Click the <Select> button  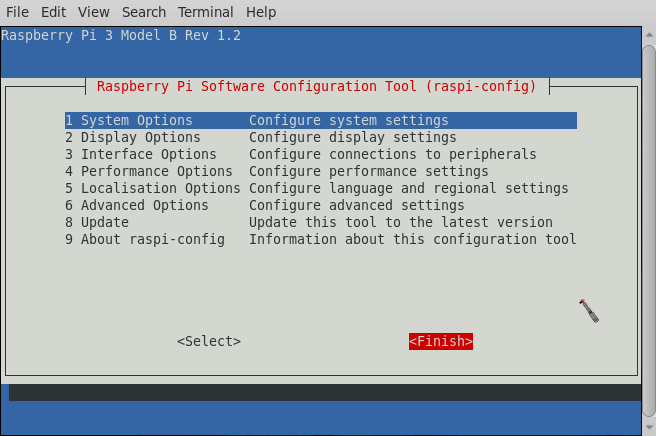209,341
